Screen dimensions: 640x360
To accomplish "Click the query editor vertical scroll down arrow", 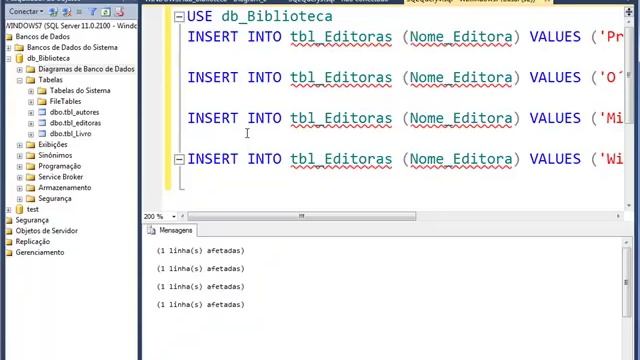I will point(629,205).
